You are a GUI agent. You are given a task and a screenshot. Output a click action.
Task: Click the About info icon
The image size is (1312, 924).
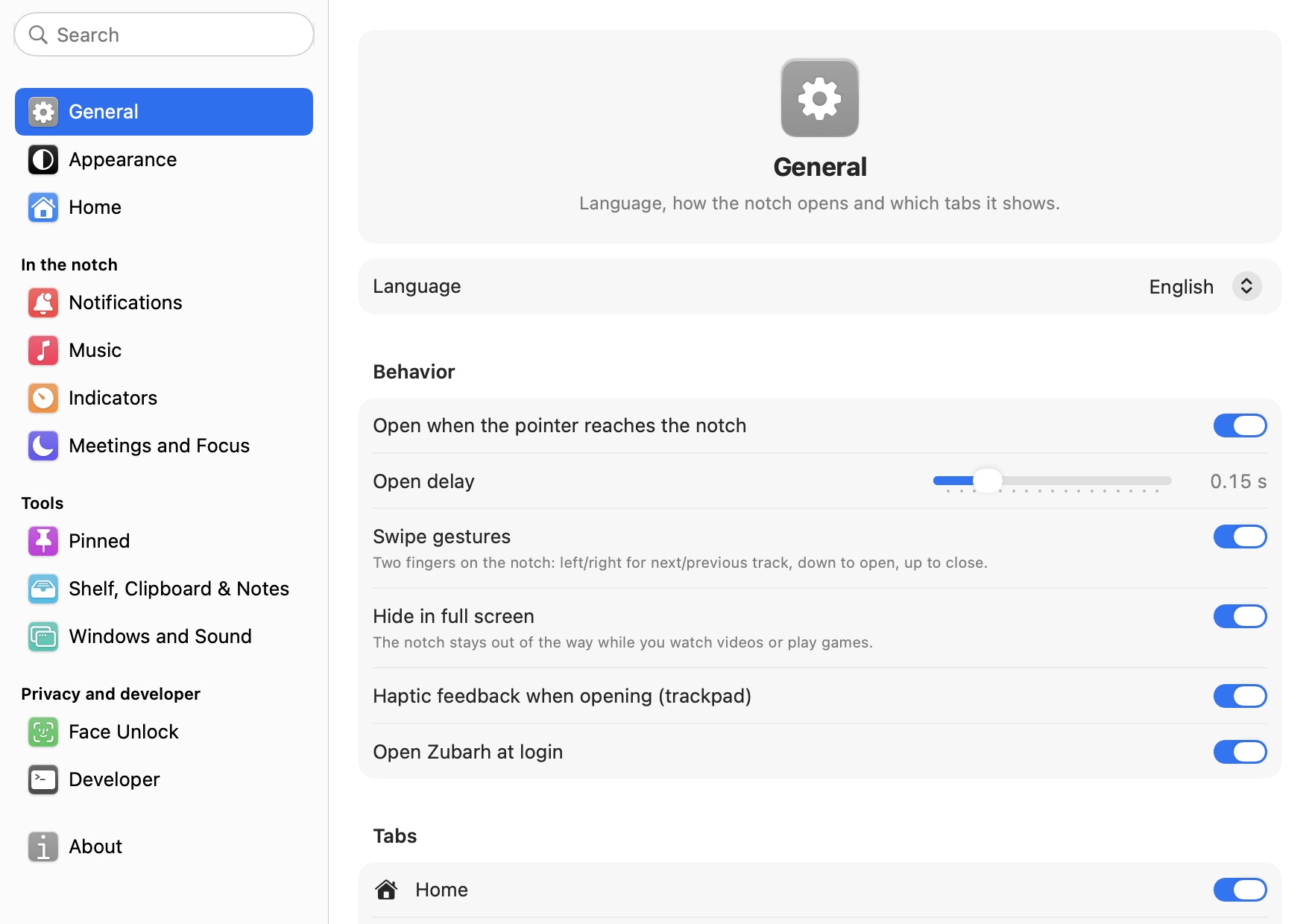pos(43,847)
